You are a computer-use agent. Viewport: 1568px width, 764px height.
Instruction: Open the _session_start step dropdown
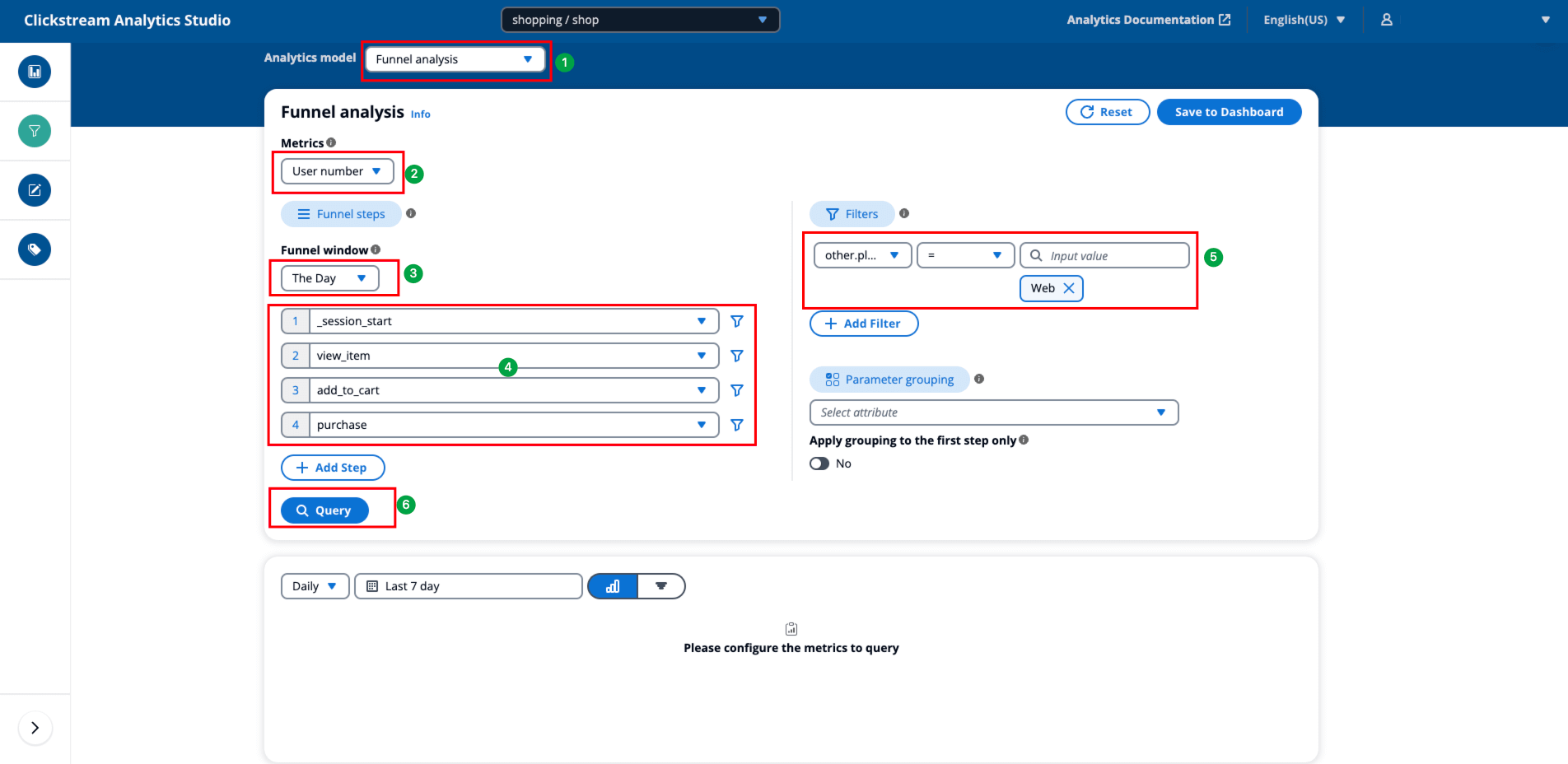click(514, 321)
